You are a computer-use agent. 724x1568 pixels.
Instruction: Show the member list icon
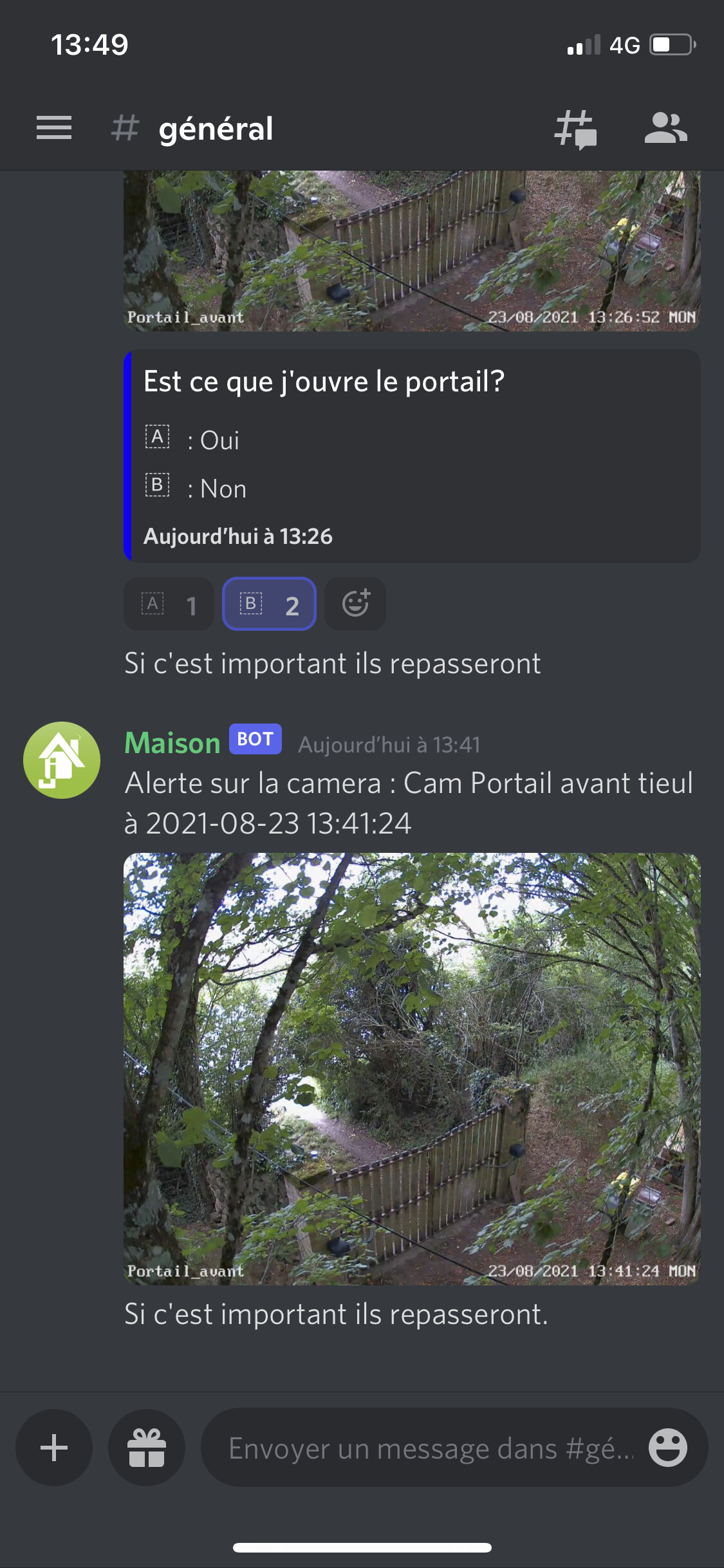[666, 127]
